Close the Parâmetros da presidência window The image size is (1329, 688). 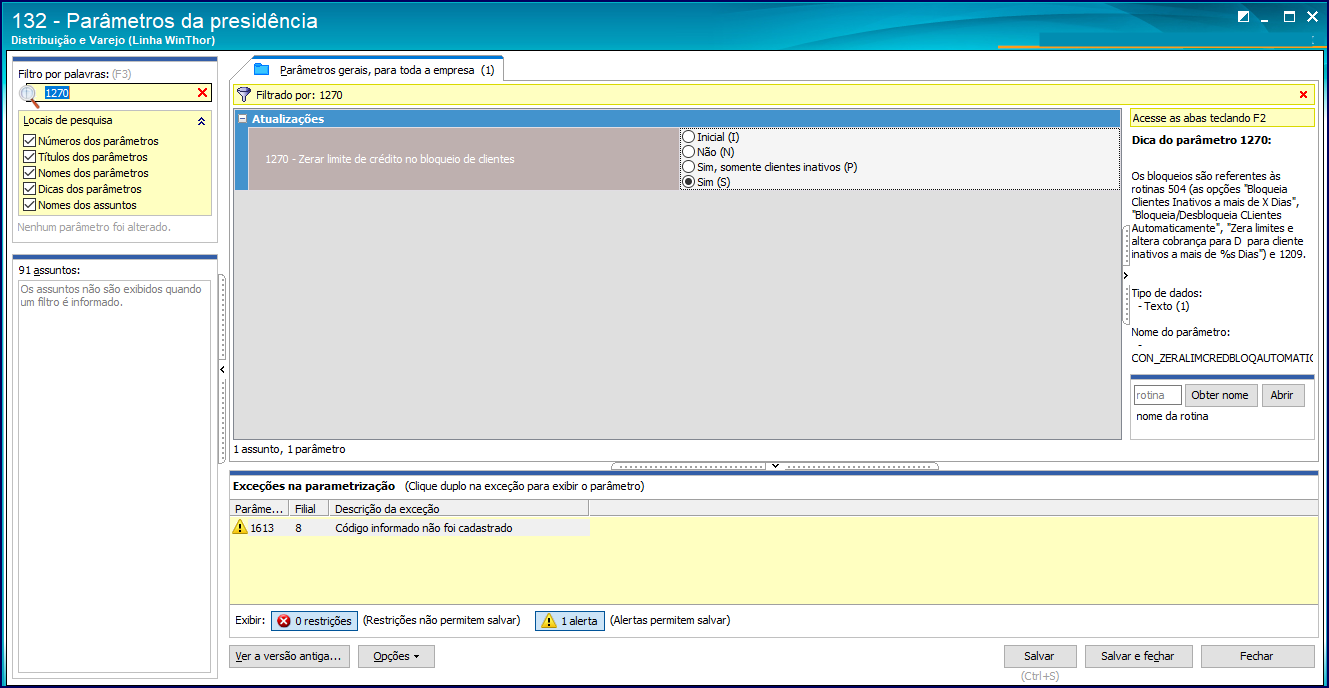(1312, 16)
